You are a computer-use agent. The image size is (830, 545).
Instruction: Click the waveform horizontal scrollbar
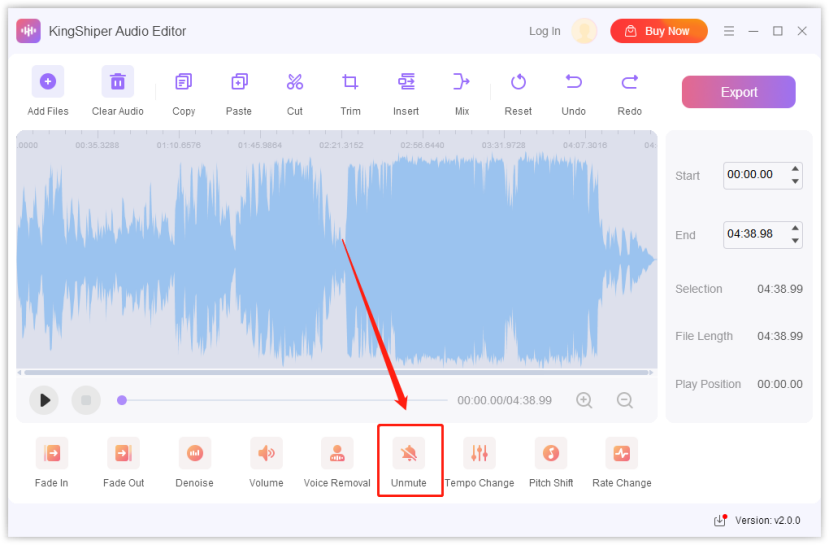337,373
